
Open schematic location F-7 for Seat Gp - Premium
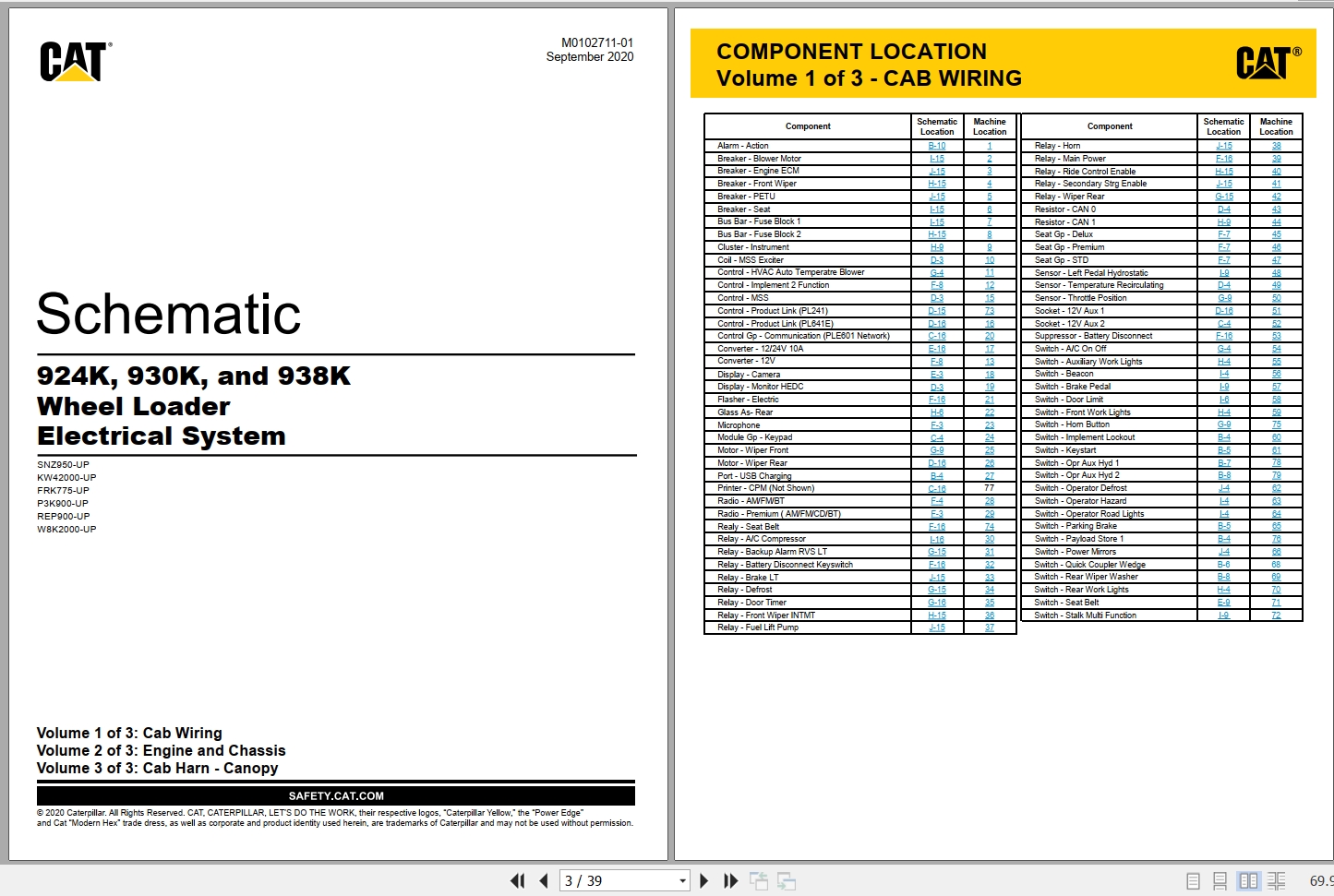(1223, 247)
